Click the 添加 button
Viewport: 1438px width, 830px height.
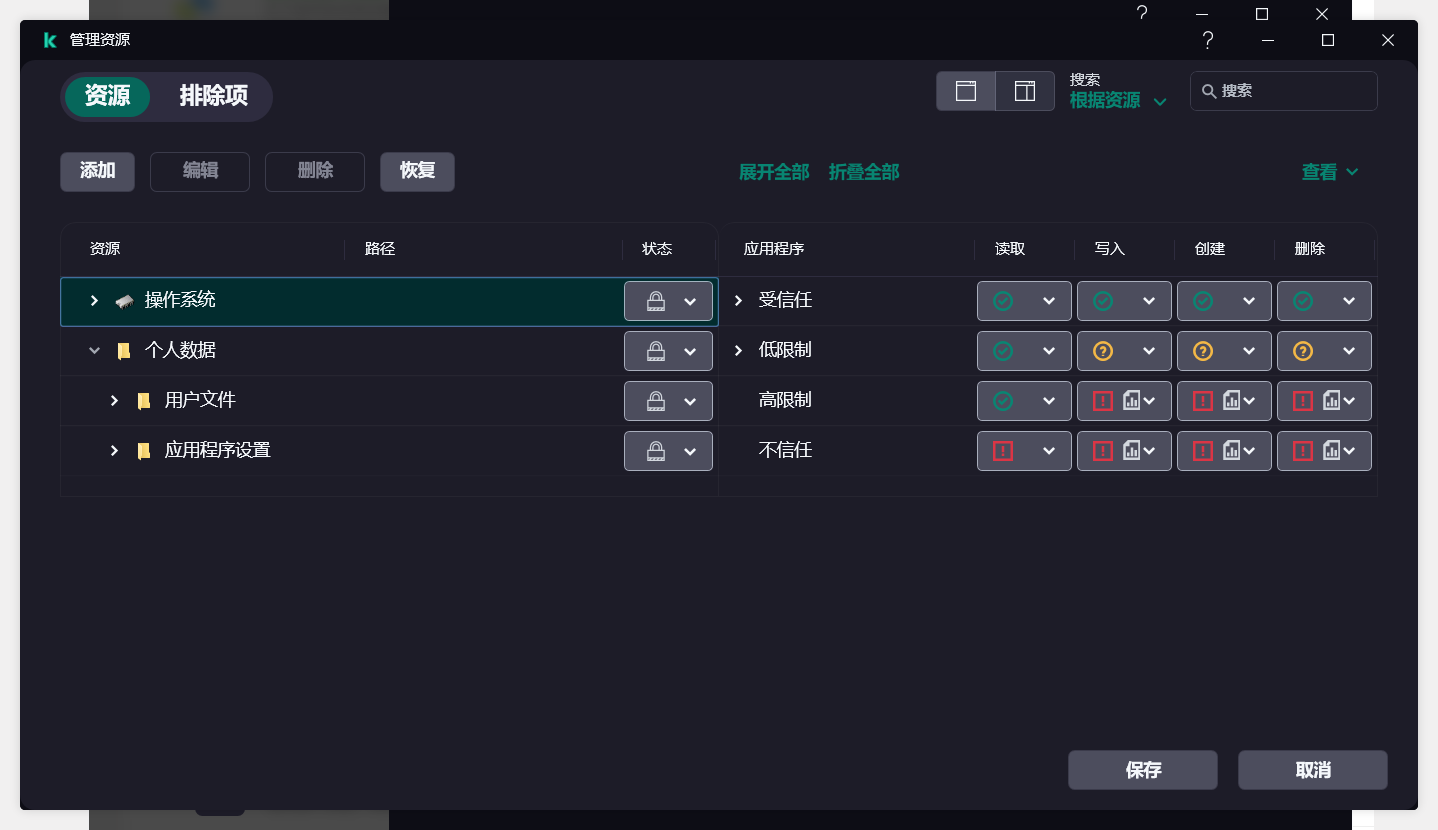click(96, 171)
